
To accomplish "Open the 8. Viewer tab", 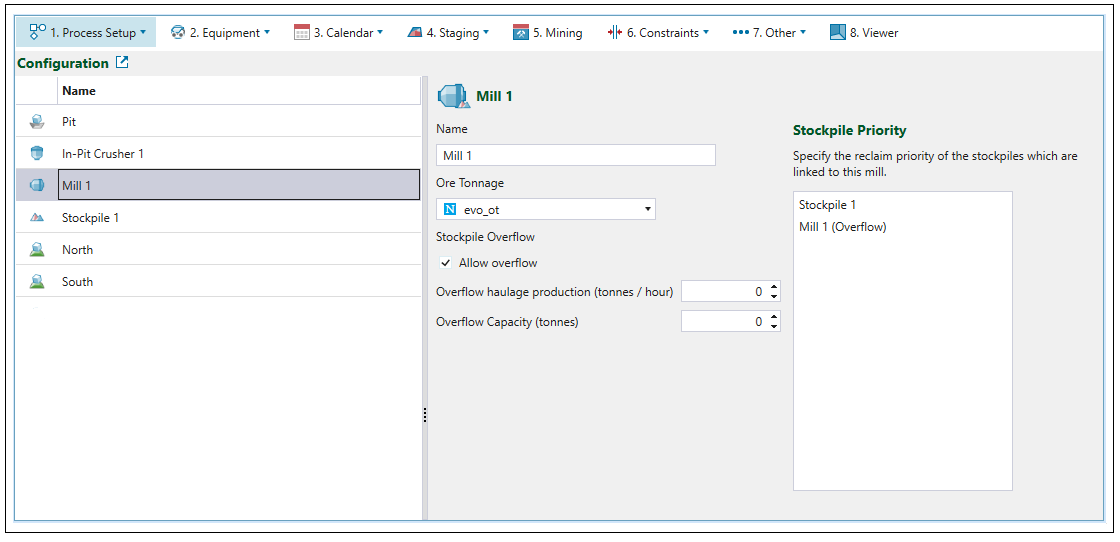I will 864,33.
